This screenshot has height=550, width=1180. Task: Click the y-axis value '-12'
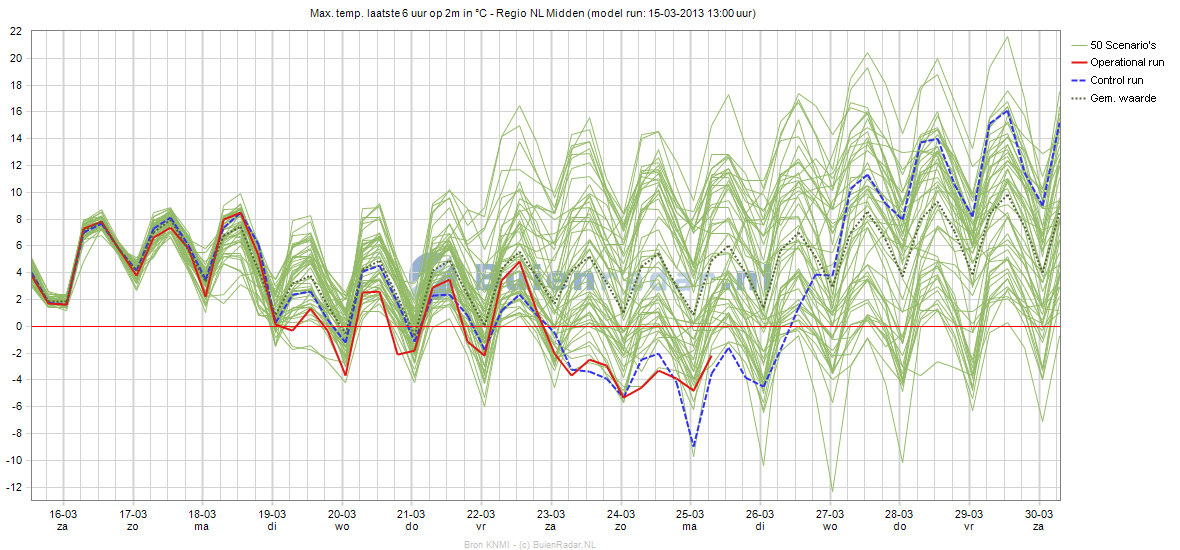[14, 488]
